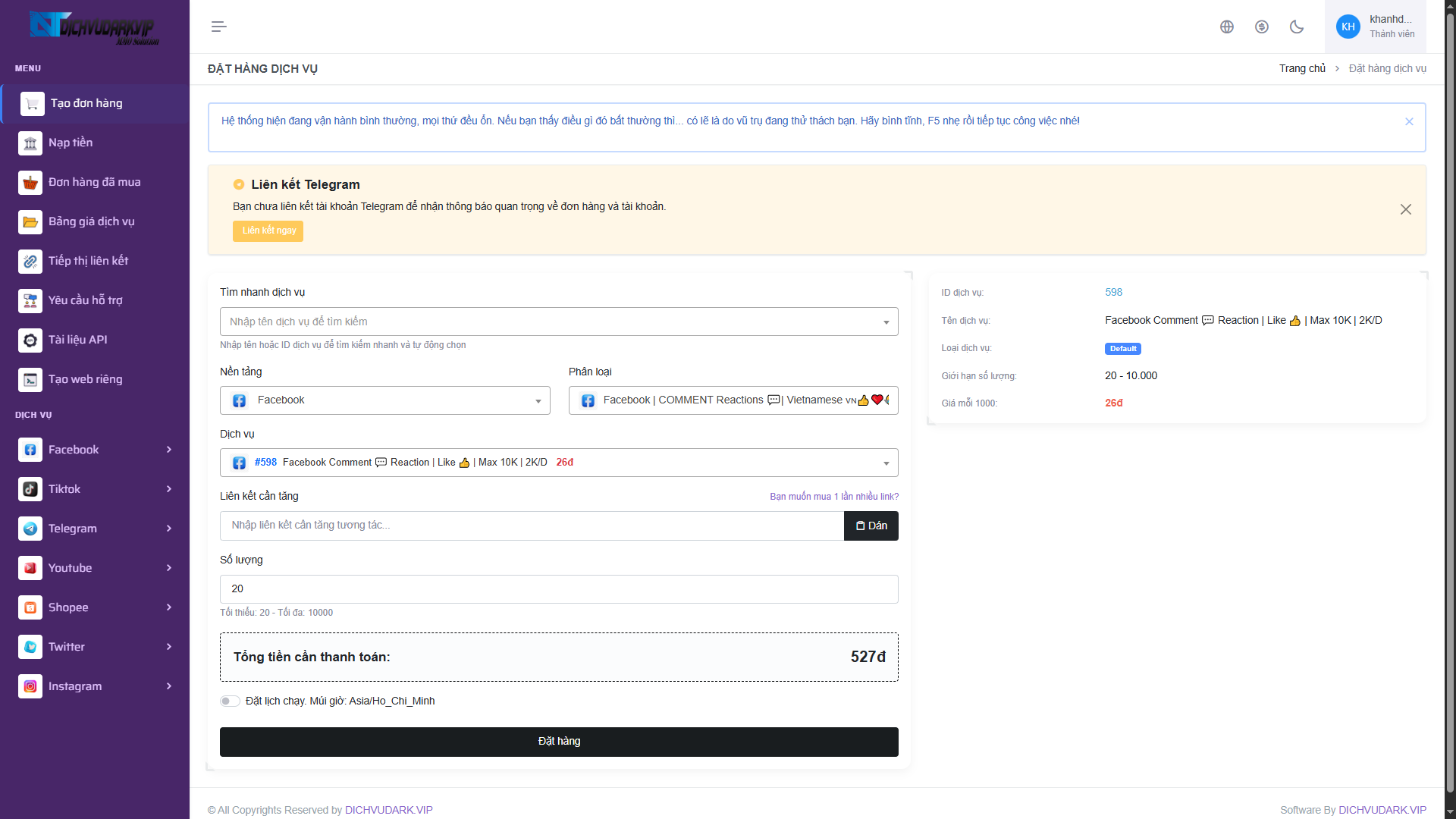The image size is (1456, 819).
Task: Open the Nền tảng Facebook dropdown
Action: pyautogui.click(x=384, y=400)
